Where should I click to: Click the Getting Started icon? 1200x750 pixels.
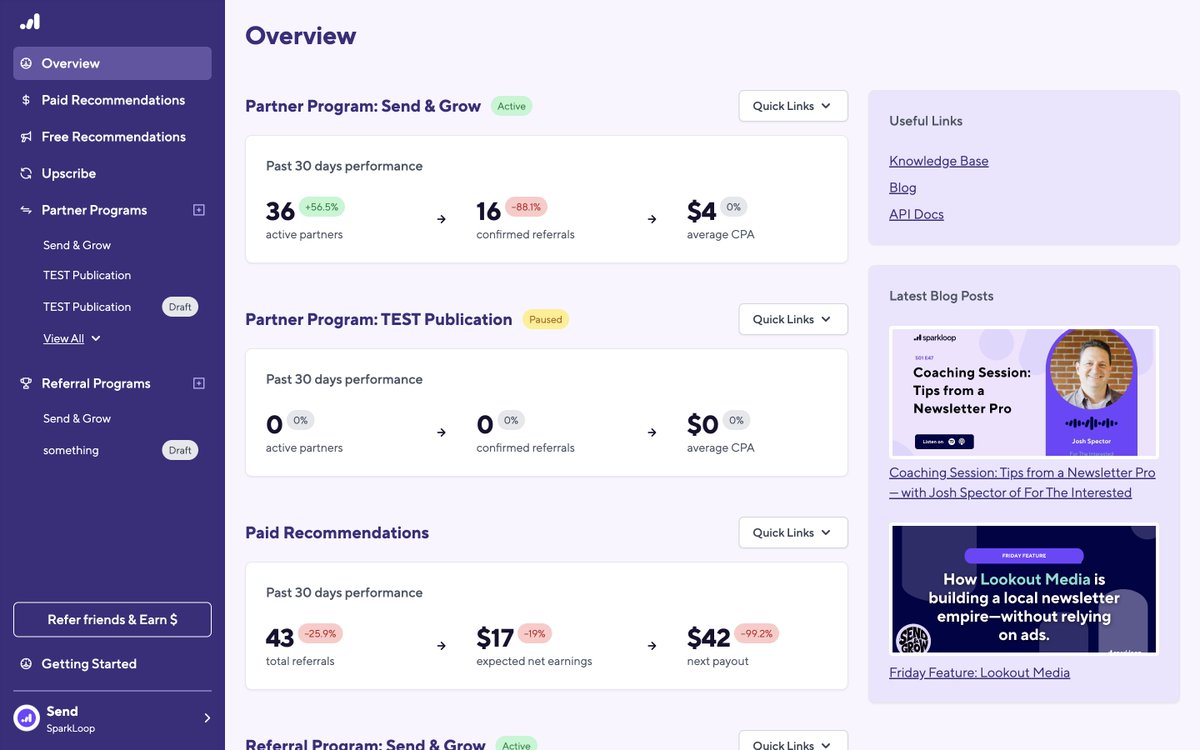coord(26,664)
